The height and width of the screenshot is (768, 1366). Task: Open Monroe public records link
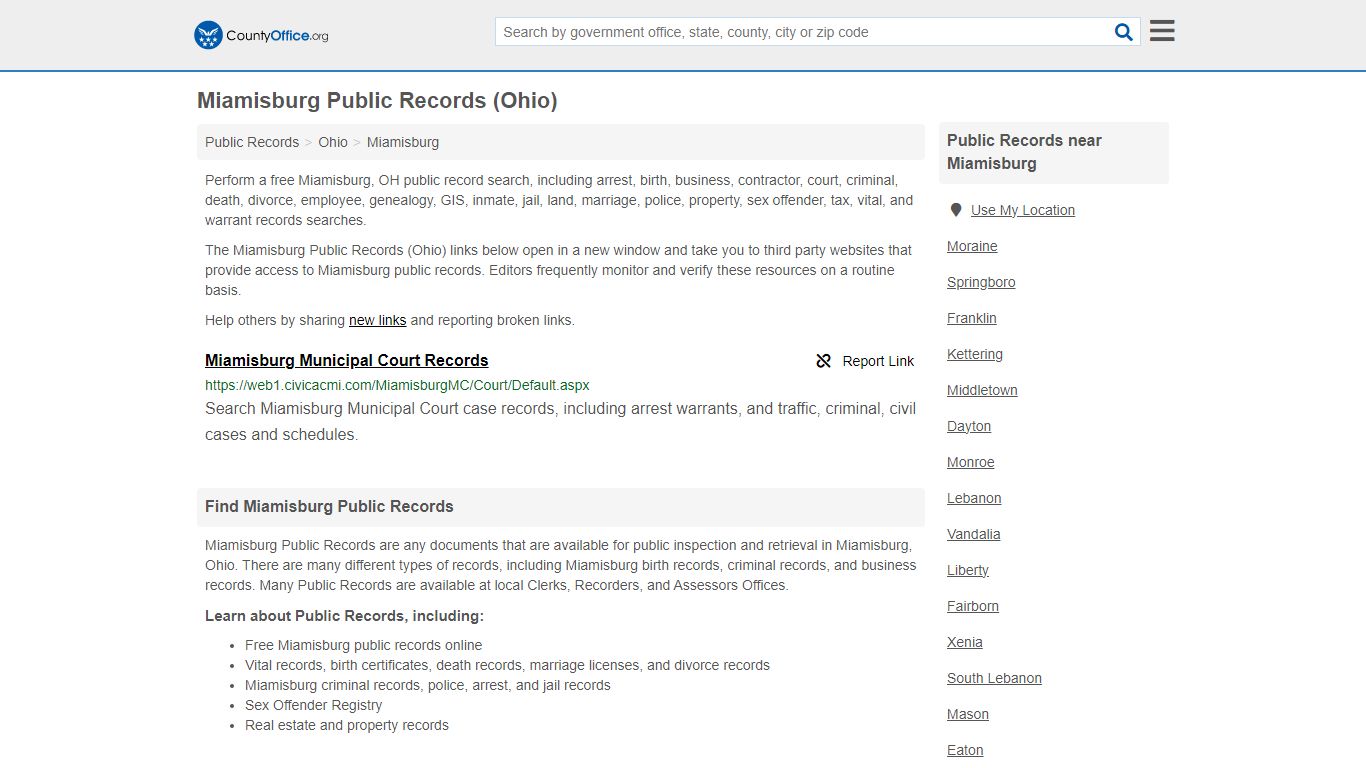coord(971,462)
